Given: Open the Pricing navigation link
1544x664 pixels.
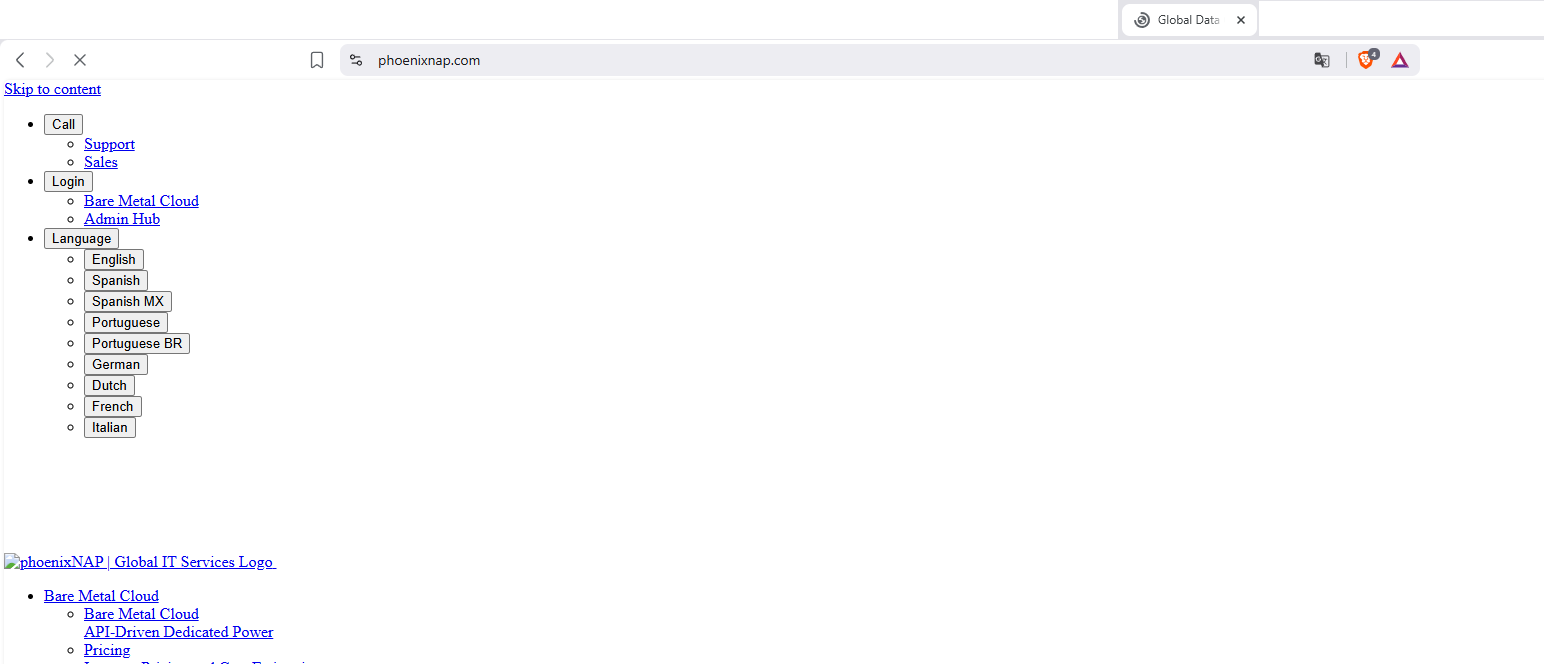Looking at the screenshot, I should coord(107,650).
